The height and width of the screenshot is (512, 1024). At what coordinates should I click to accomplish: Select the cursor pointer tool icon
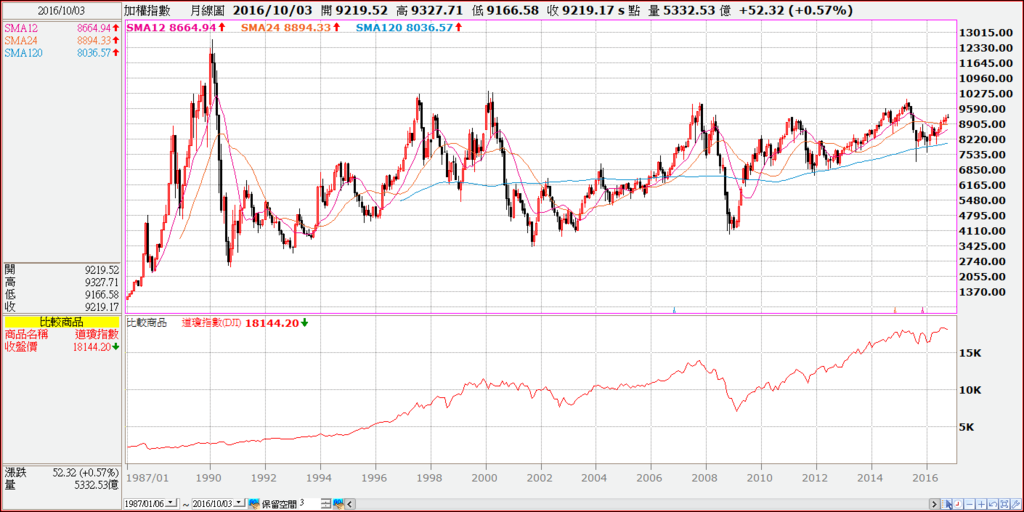click(x=946, y=504)
